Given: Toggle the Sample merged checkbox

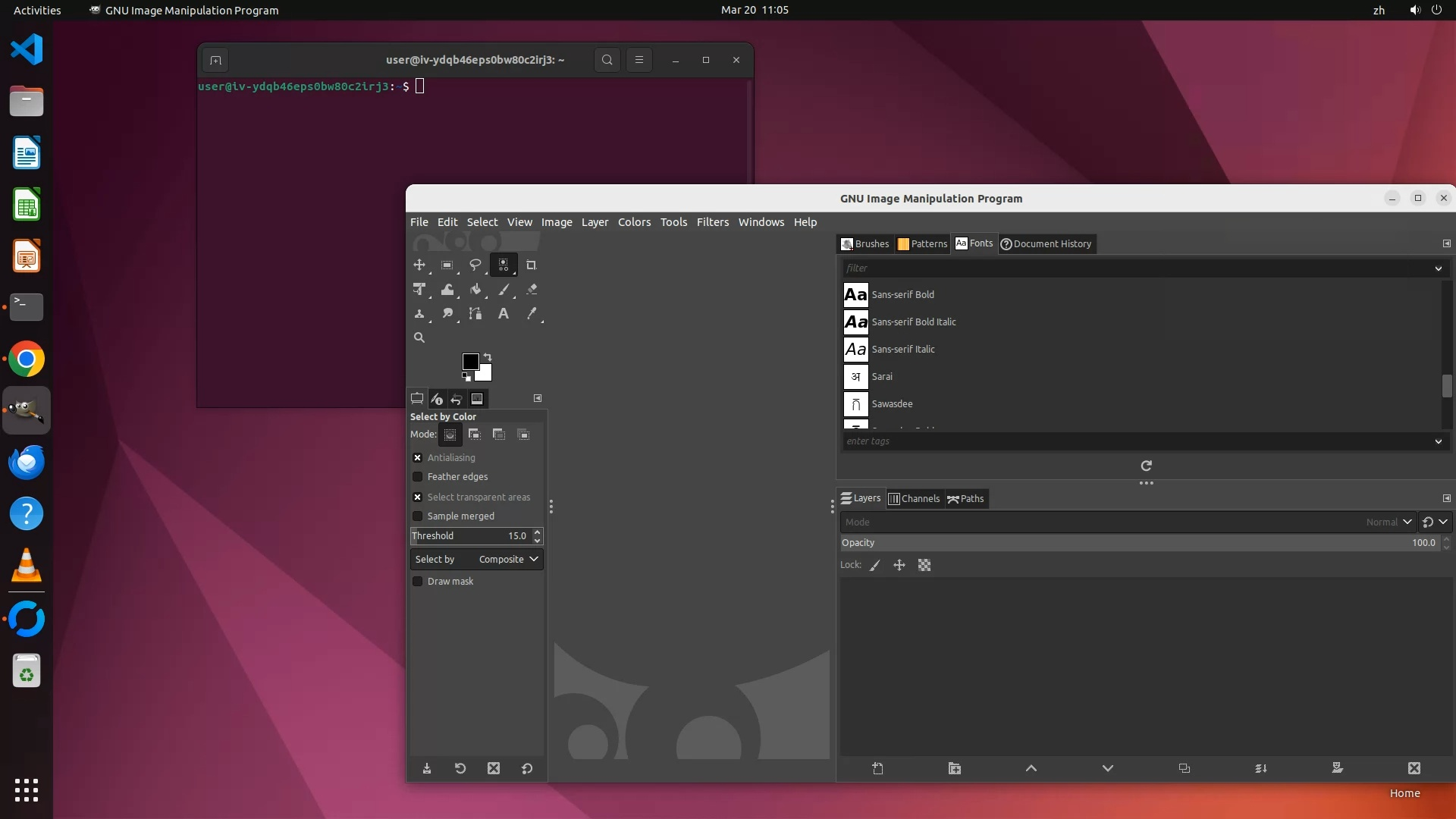Looking at the screenshot, I should [417, 516].
